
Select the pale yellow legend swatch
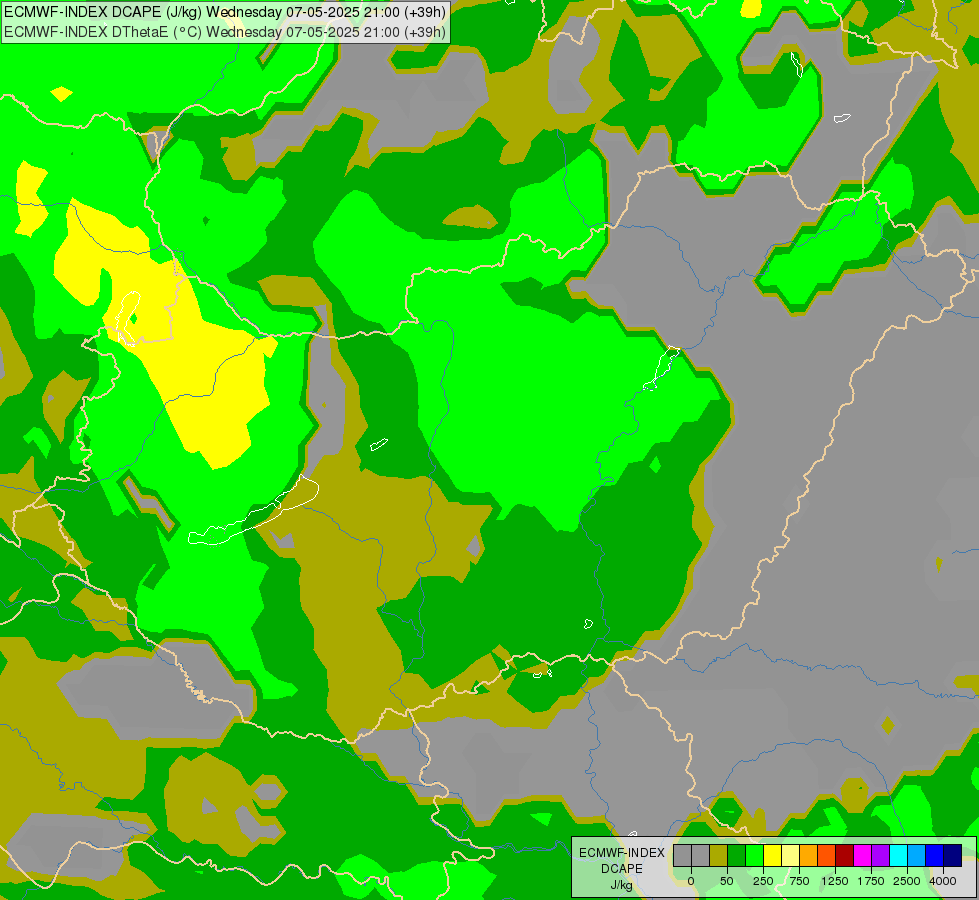coord(790,856)
